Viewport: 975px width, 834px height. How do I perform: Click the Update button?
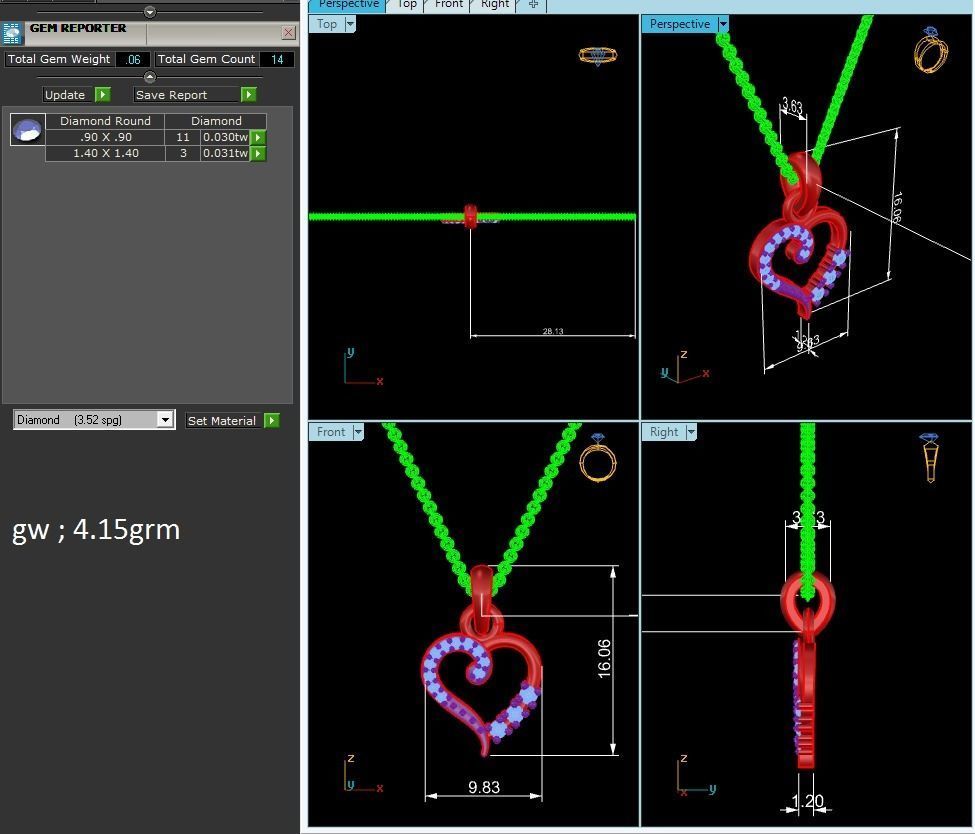(69, 95)
